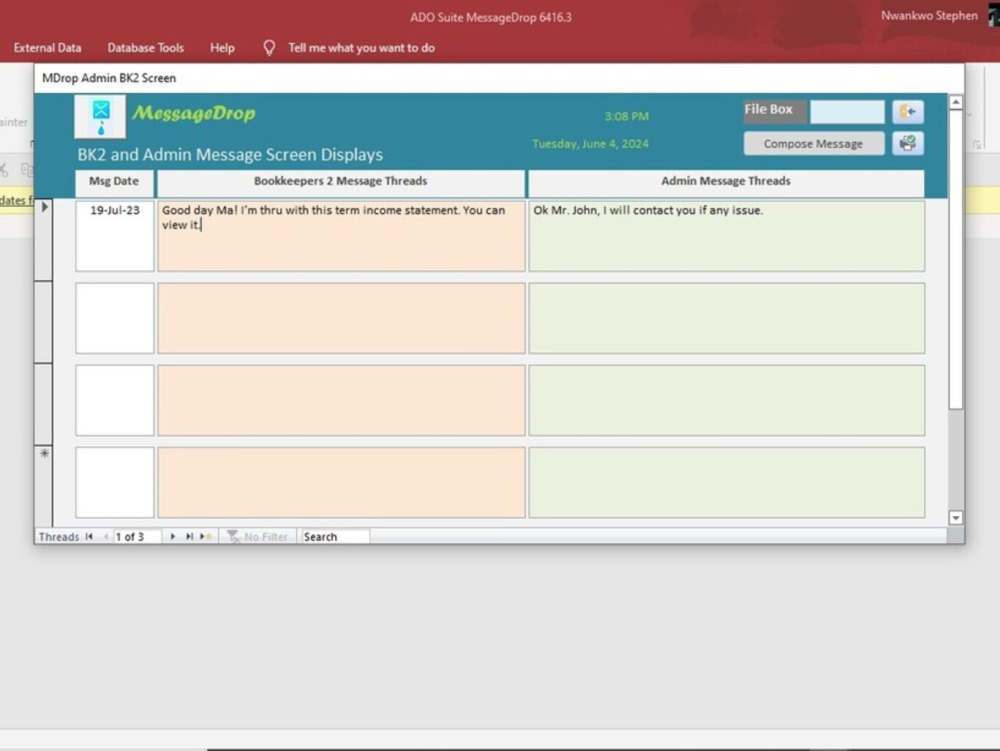Click the 3:08 PM time display

627,116
